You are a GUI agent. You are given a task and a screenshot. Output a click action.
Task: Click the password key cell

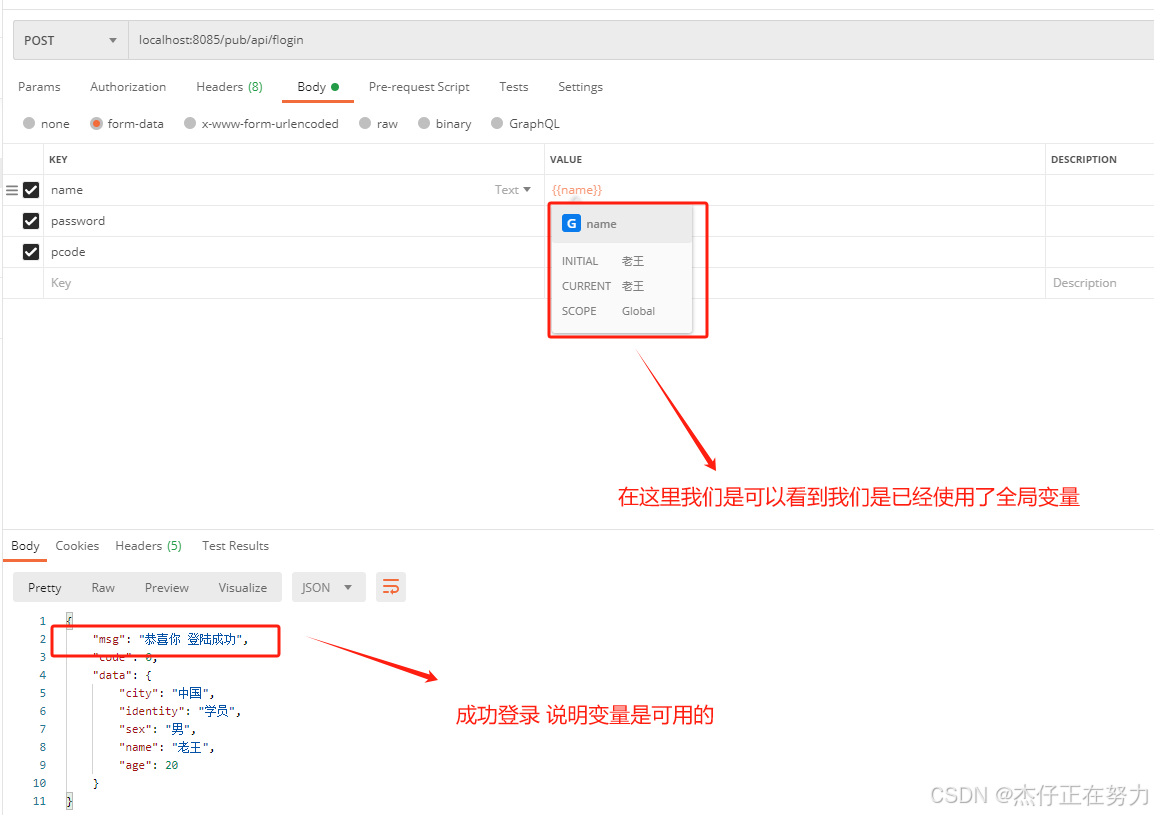pos(294,221)
